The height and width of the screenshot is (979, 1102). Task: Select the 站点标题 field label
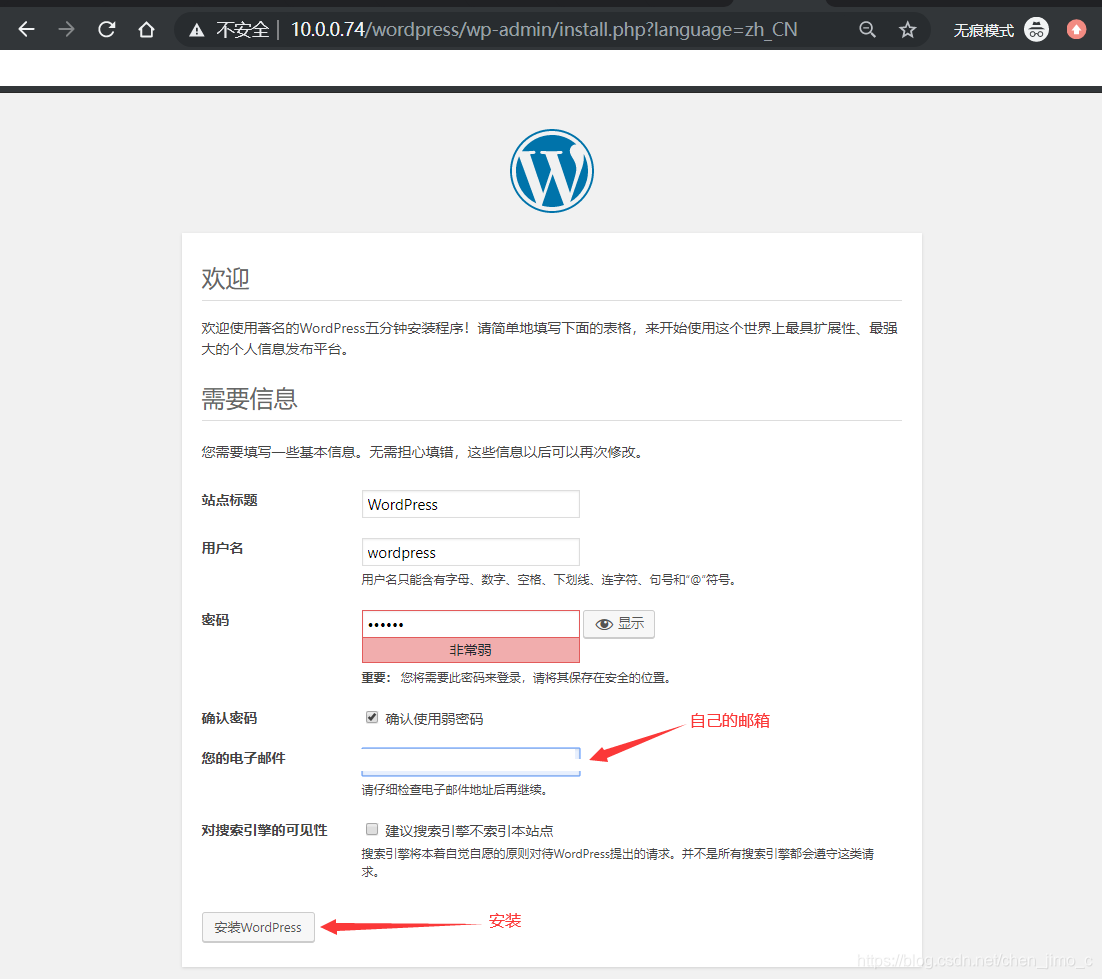click(x=229, y=500)
